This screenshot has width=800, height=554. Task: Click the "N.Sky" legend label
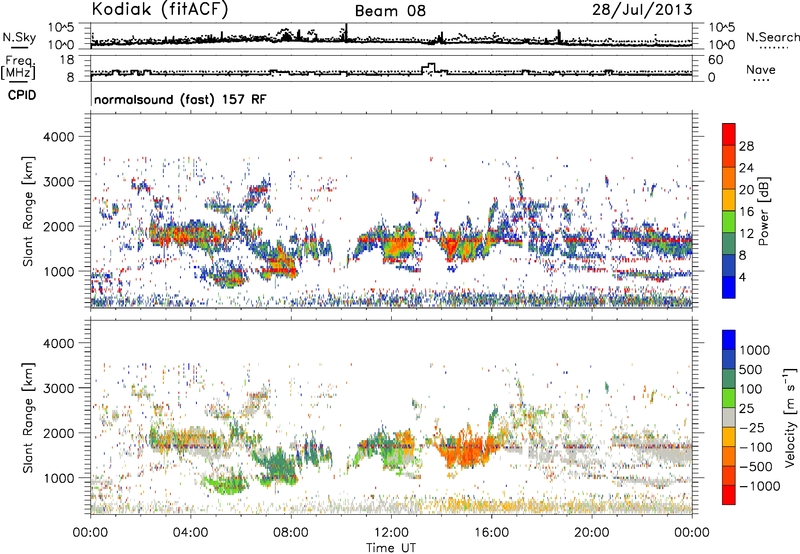coord(19,37)
